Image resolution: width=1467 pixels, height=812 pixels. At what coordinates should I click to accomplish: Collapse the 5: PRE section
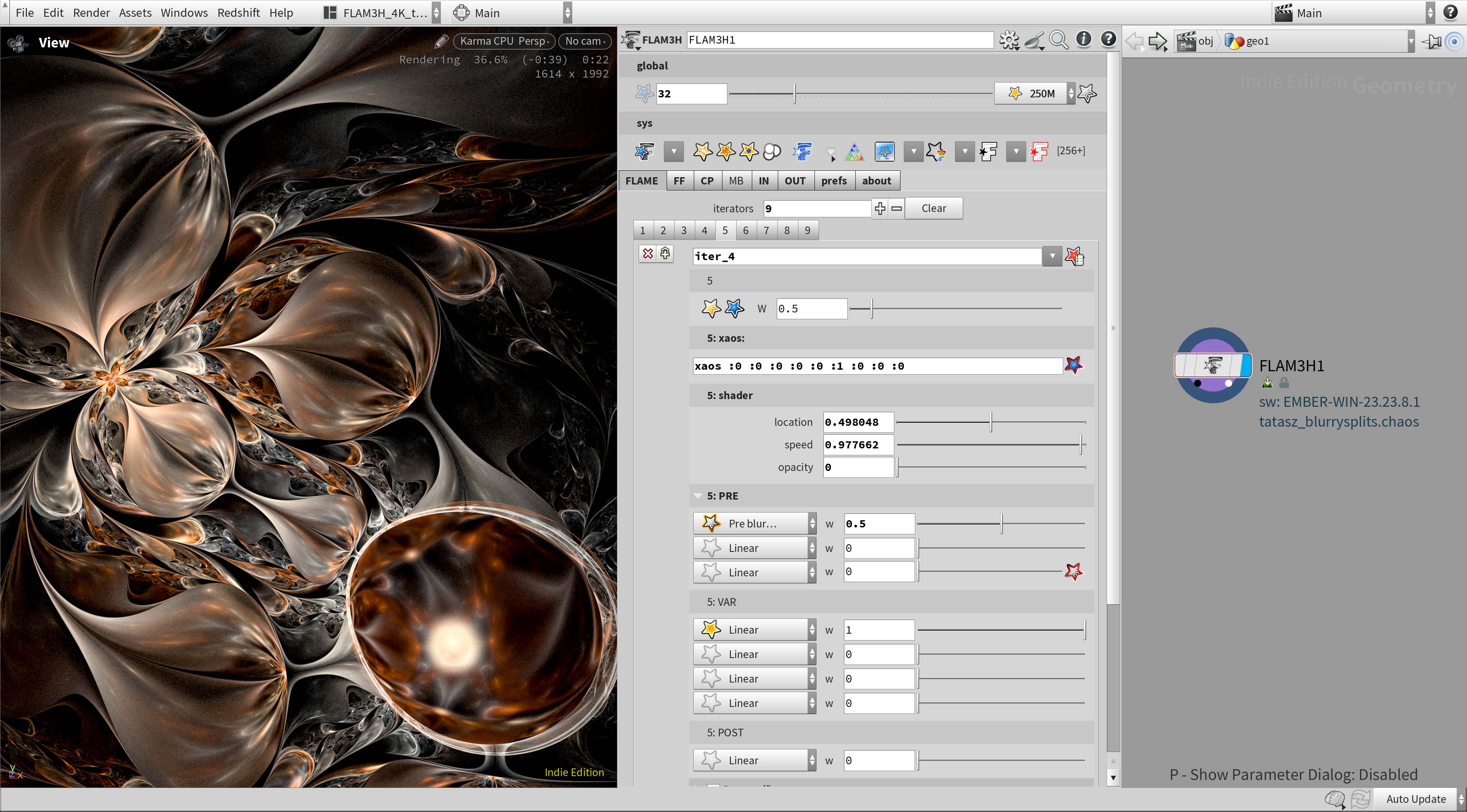point(698,496)
